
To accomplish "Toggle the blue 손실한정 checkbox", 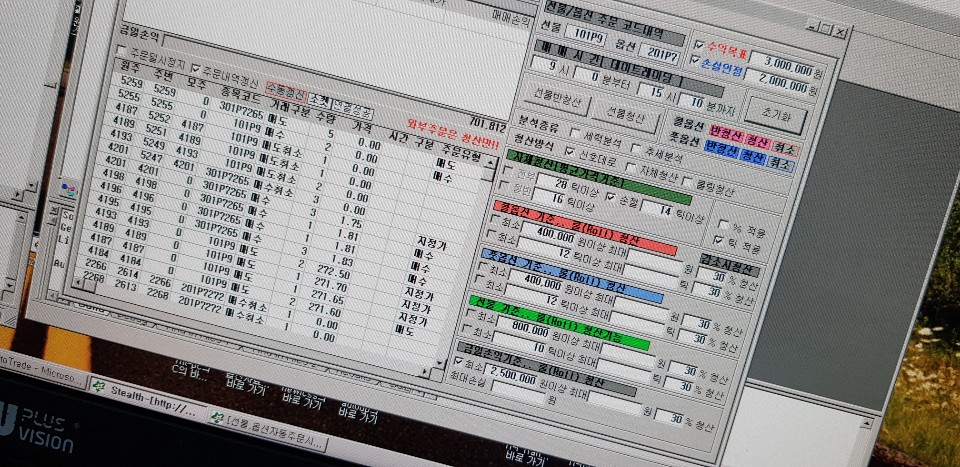I will 694,59.
